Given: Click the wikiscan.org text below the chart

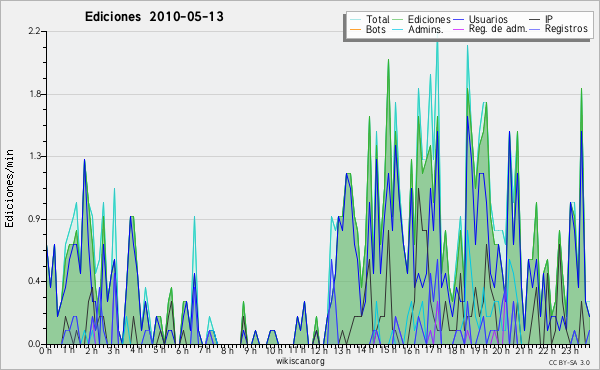Looking at the screenshot, I should pyautogui.click(x=300, y=361).
